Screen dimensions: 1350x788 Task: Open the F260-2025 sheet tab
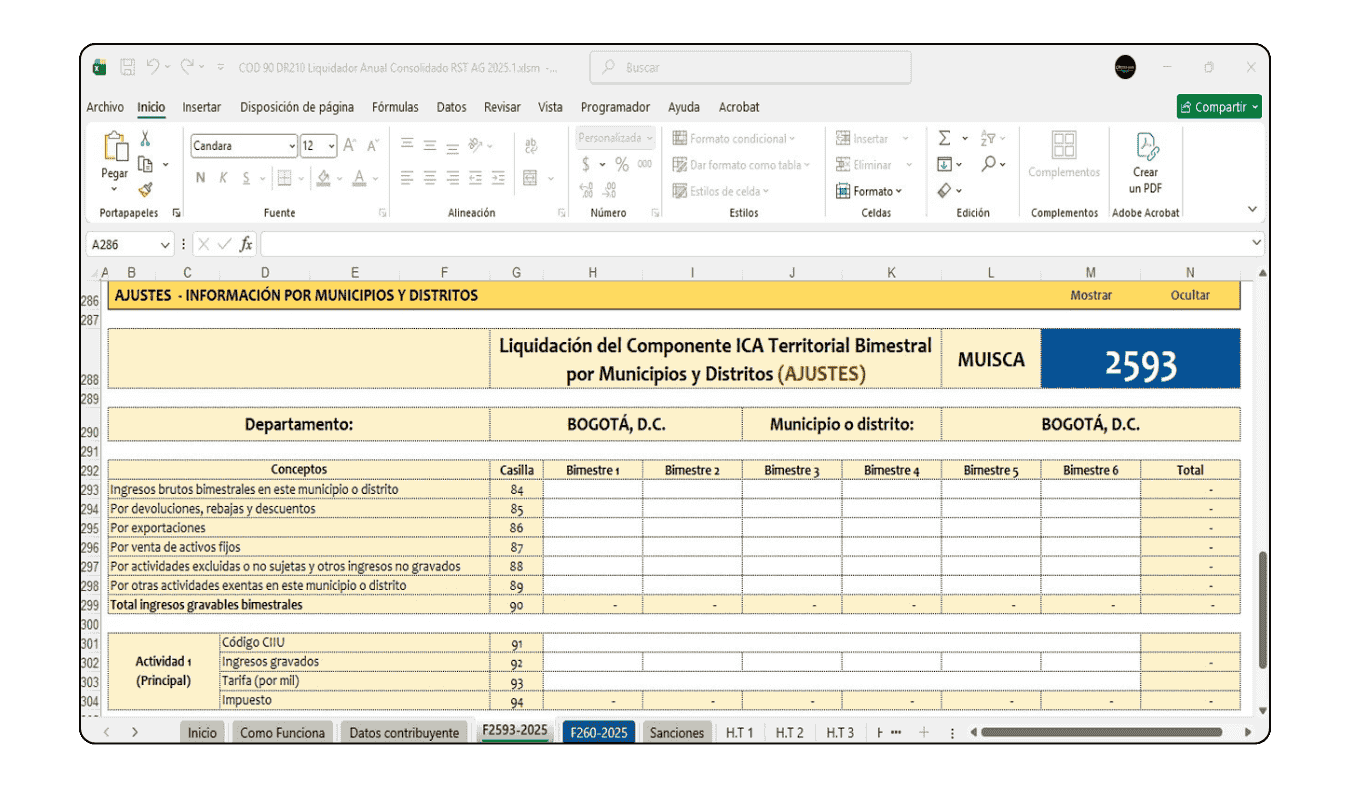tap(598, 732)
